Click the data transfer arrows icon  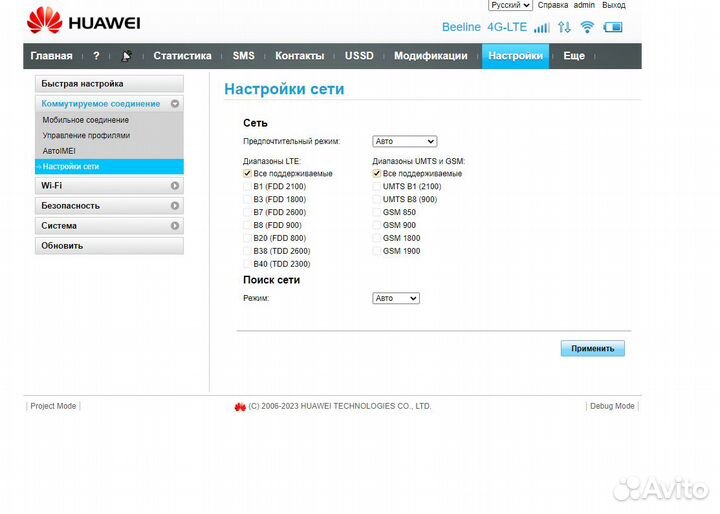[564, 27]
